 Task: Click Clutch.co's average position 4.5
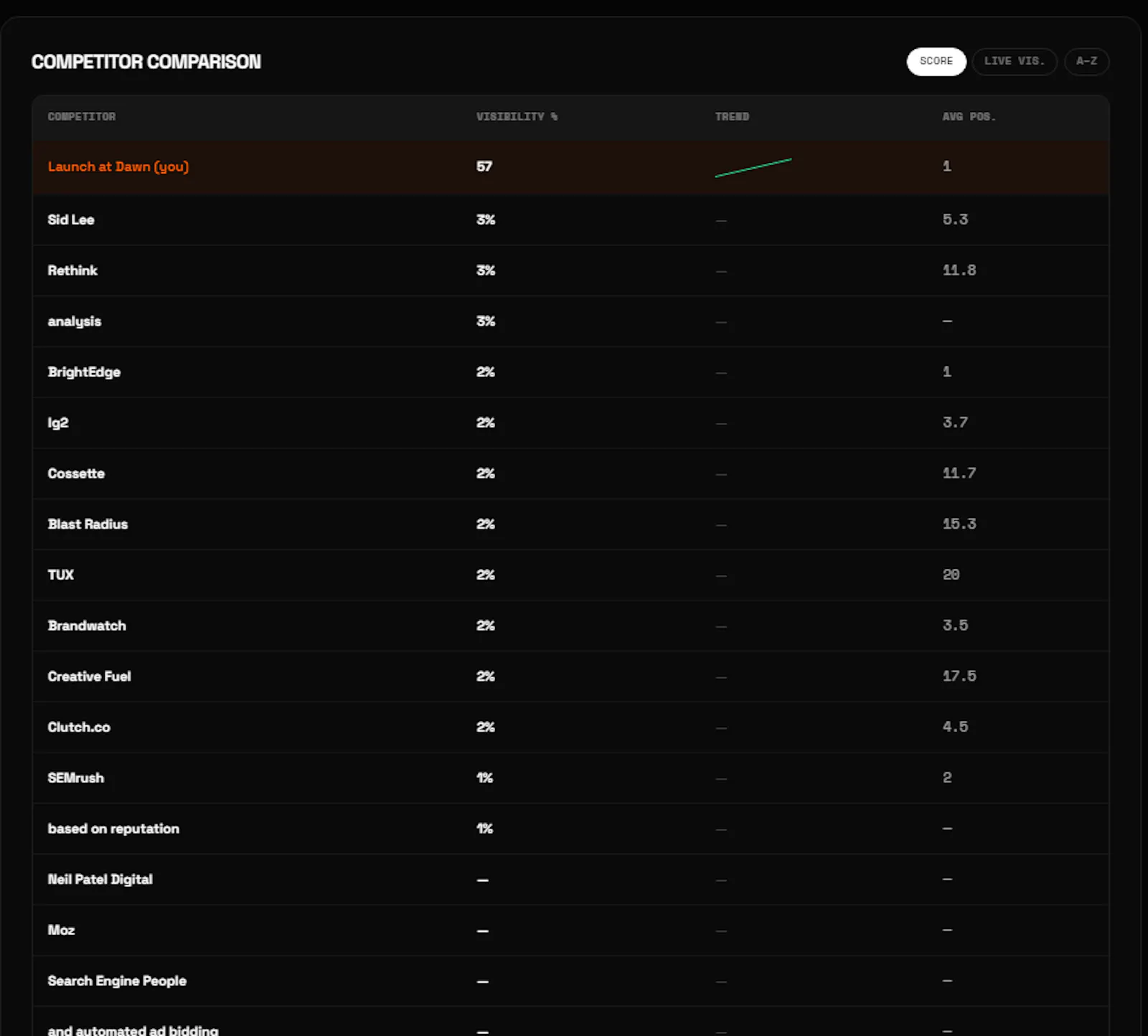pyautogui.click(x=955, y=727)
